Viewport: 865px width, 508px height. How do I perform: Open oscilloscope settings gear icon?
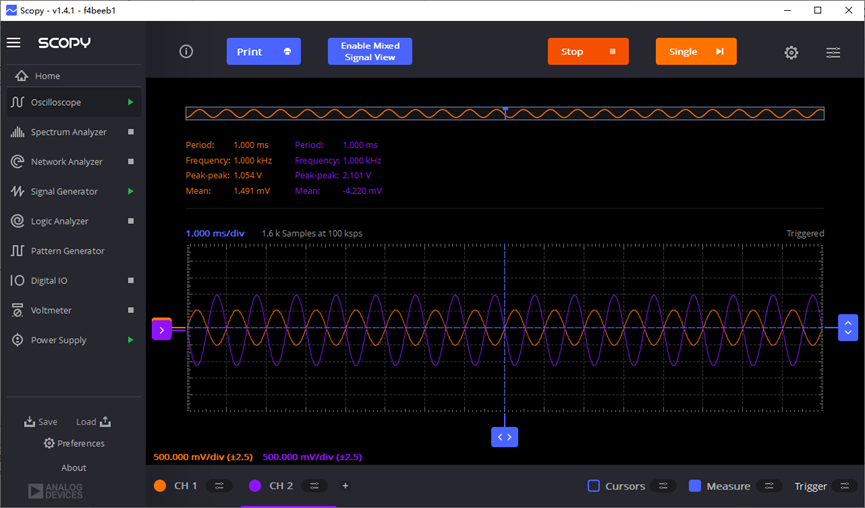pos(791,52)
